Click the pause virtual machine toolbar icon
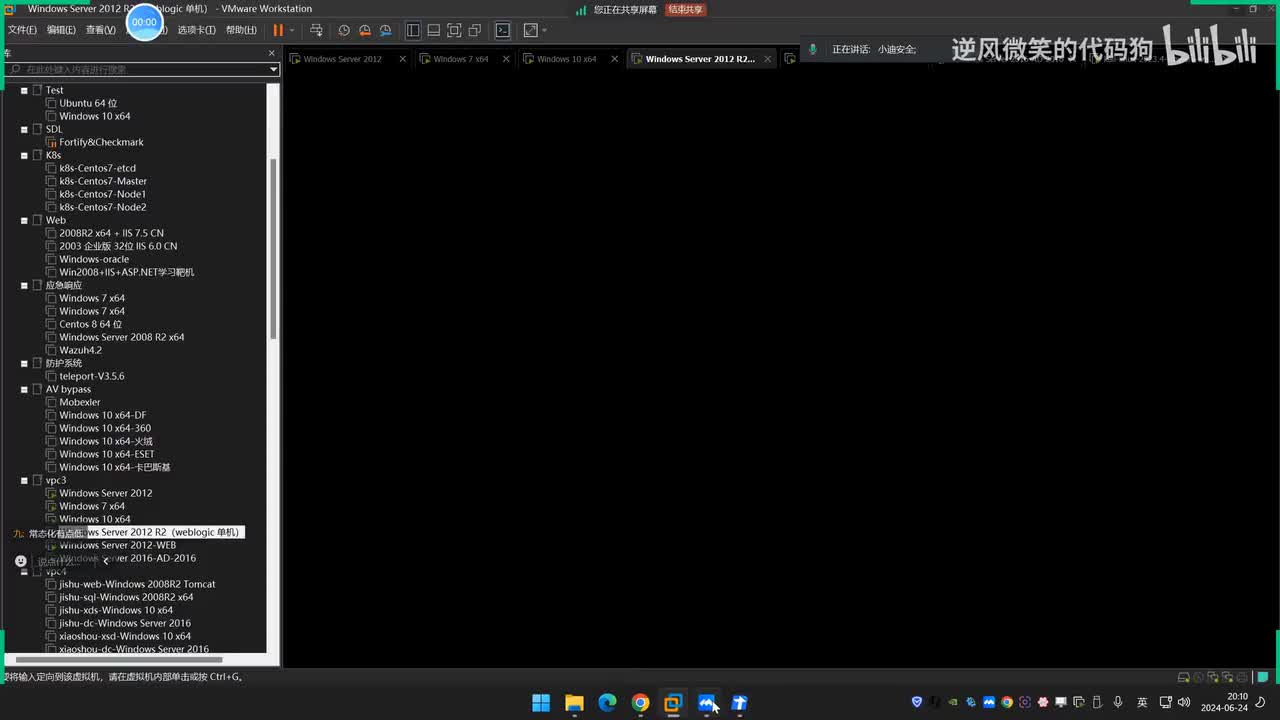This screenshot has height=720, width=1280. [x=278, y=30]
